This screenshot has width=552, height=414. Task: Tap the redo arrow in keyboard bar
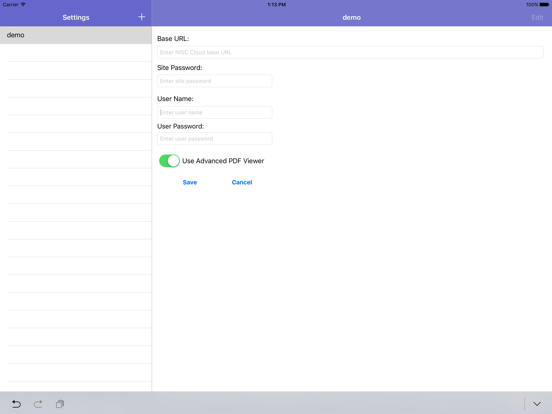coord(38,404)
